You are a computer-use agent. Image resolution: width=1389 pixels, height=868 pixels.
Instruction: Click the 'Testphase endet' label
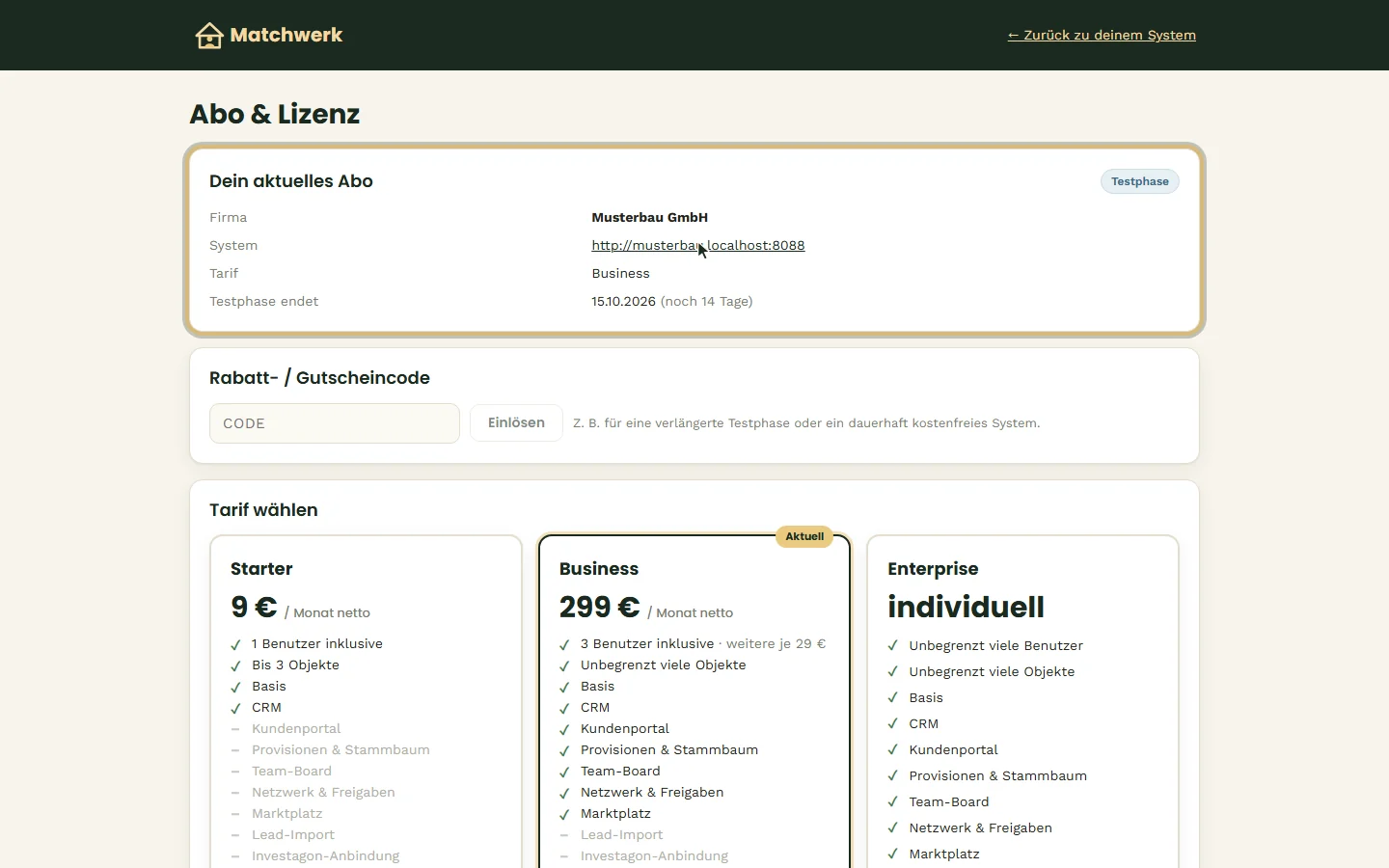coord(263,301)
